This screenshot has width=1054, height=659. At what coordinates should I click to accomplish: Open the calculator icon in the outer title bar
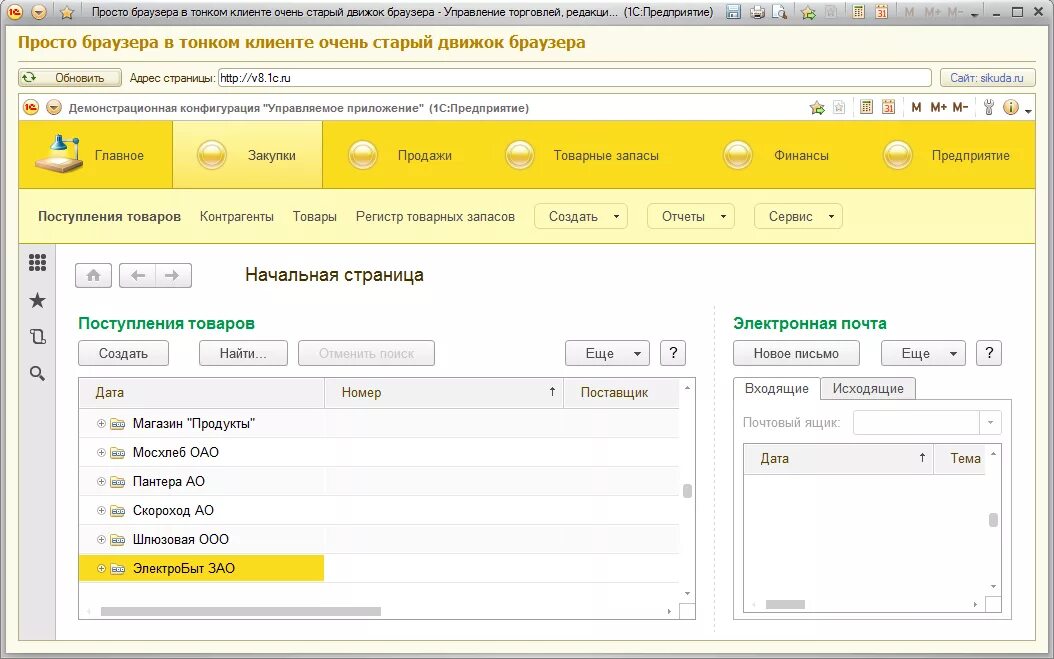858,12
